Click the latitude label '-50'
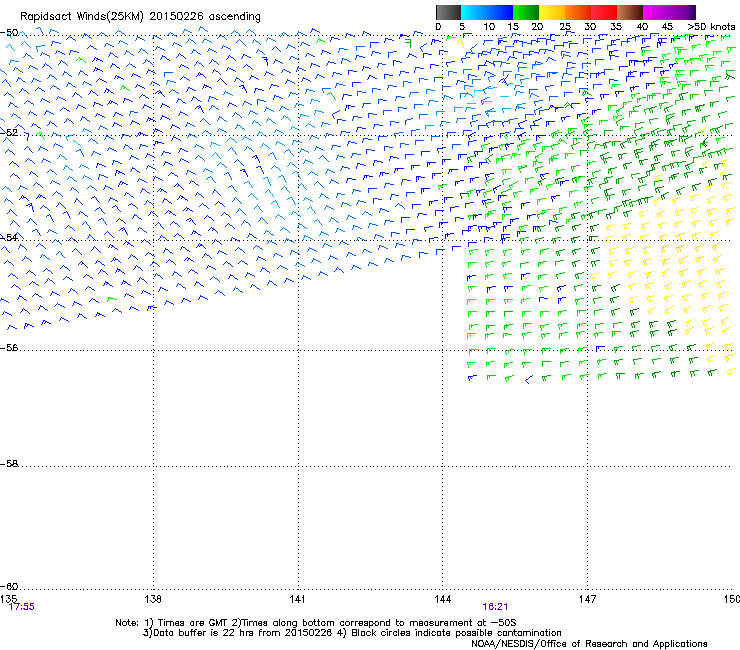The width and height of the screenshot is (740, 650). tap(9, 33)
